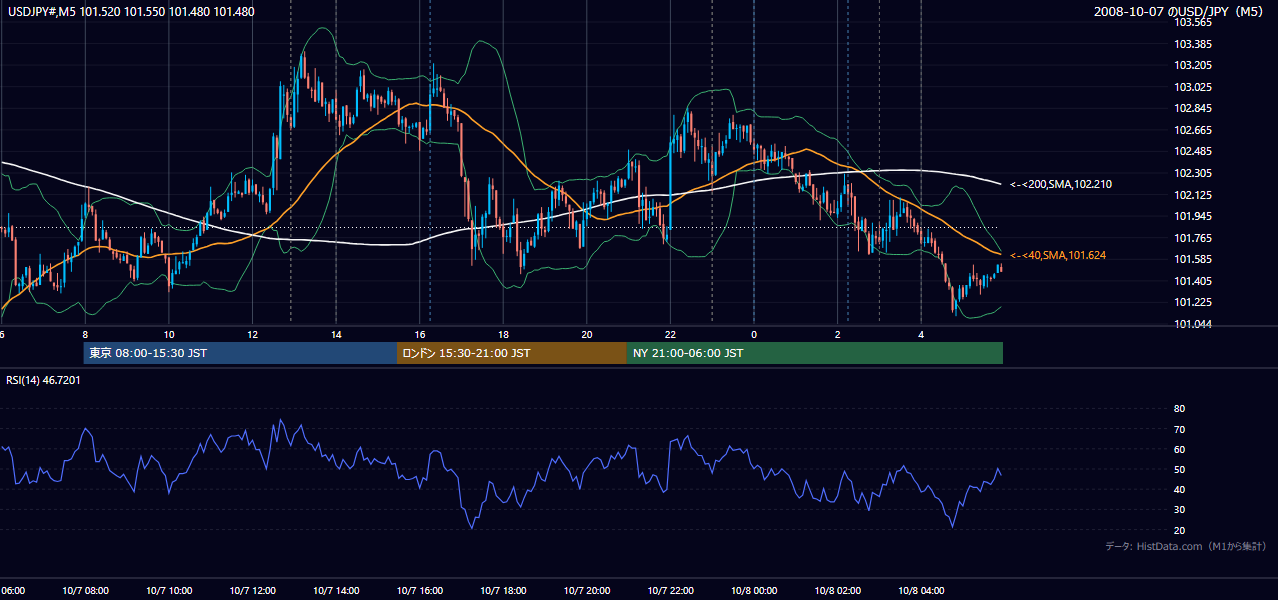The image size is (1278, 600).
Task: Click the 101.585 price axis label
Action: (1192, 259)
